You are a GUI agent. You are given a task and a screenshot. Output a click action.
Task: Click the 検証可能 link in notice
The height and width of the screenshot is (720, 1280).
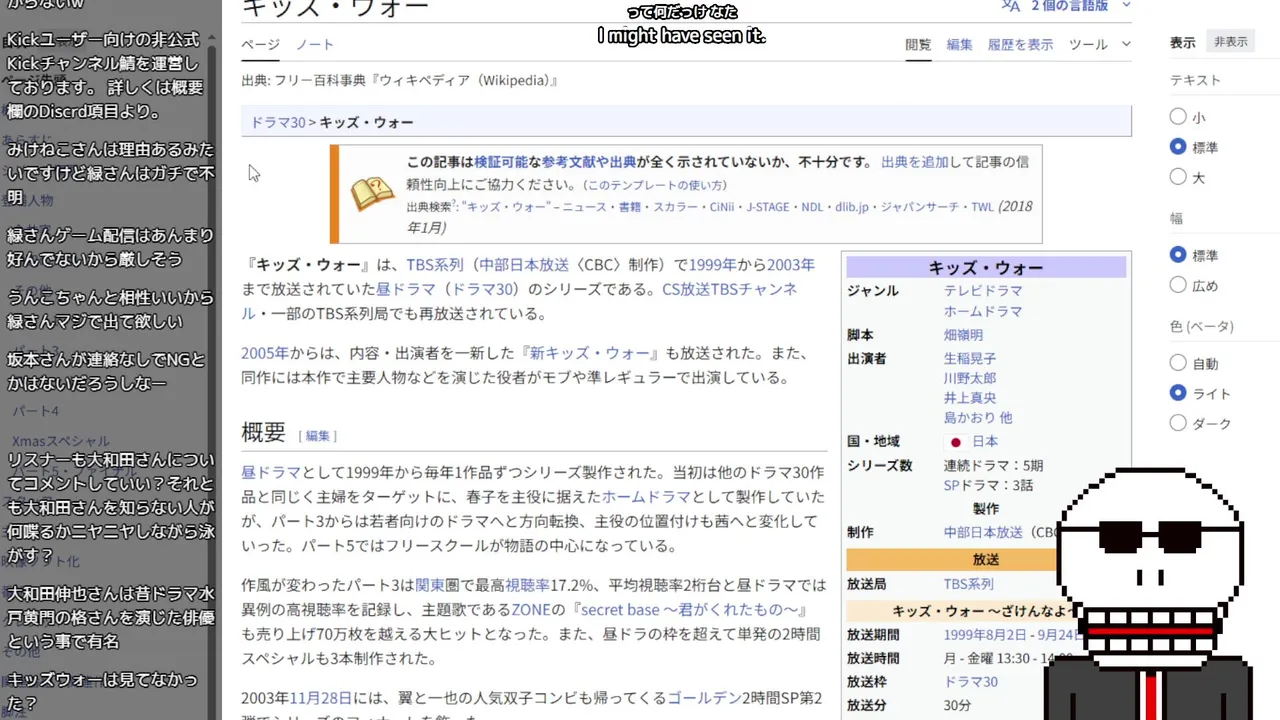click(501, 162)
